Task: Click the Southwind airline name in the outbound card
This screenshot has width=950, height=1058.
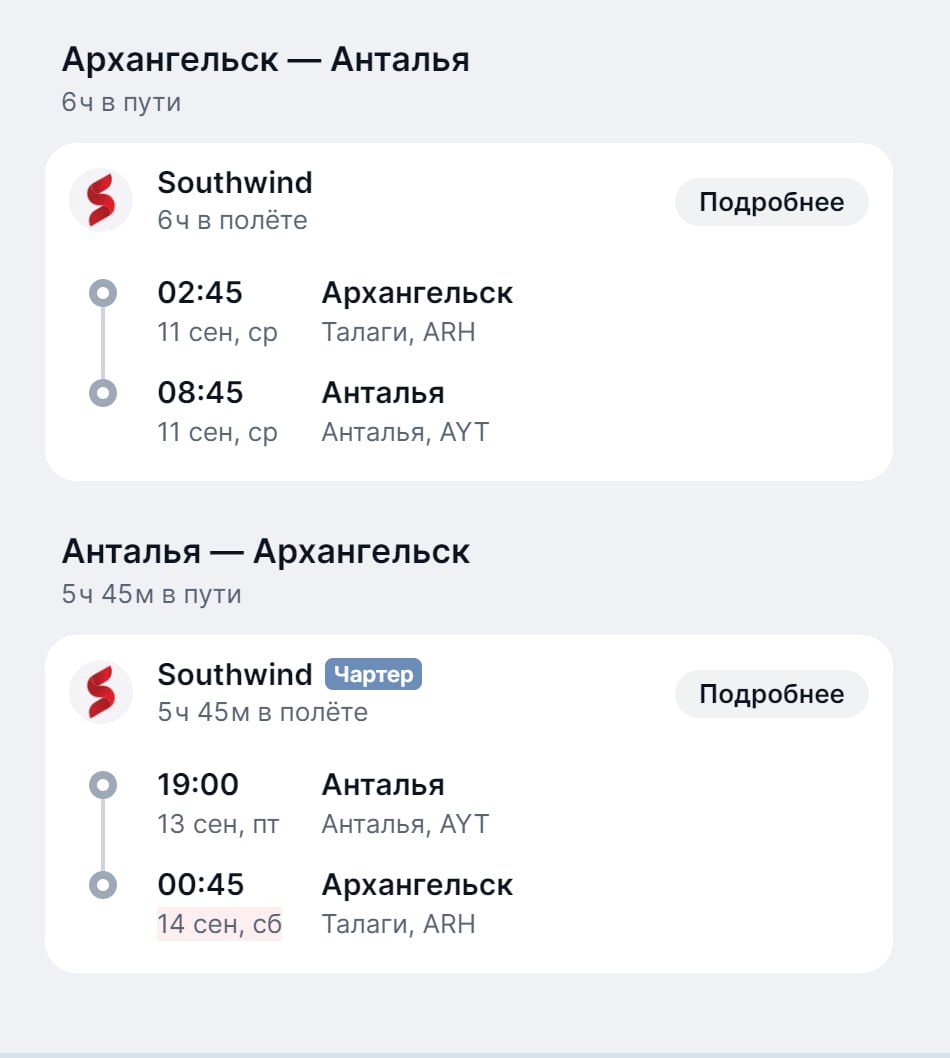Action: pos(235,183)
